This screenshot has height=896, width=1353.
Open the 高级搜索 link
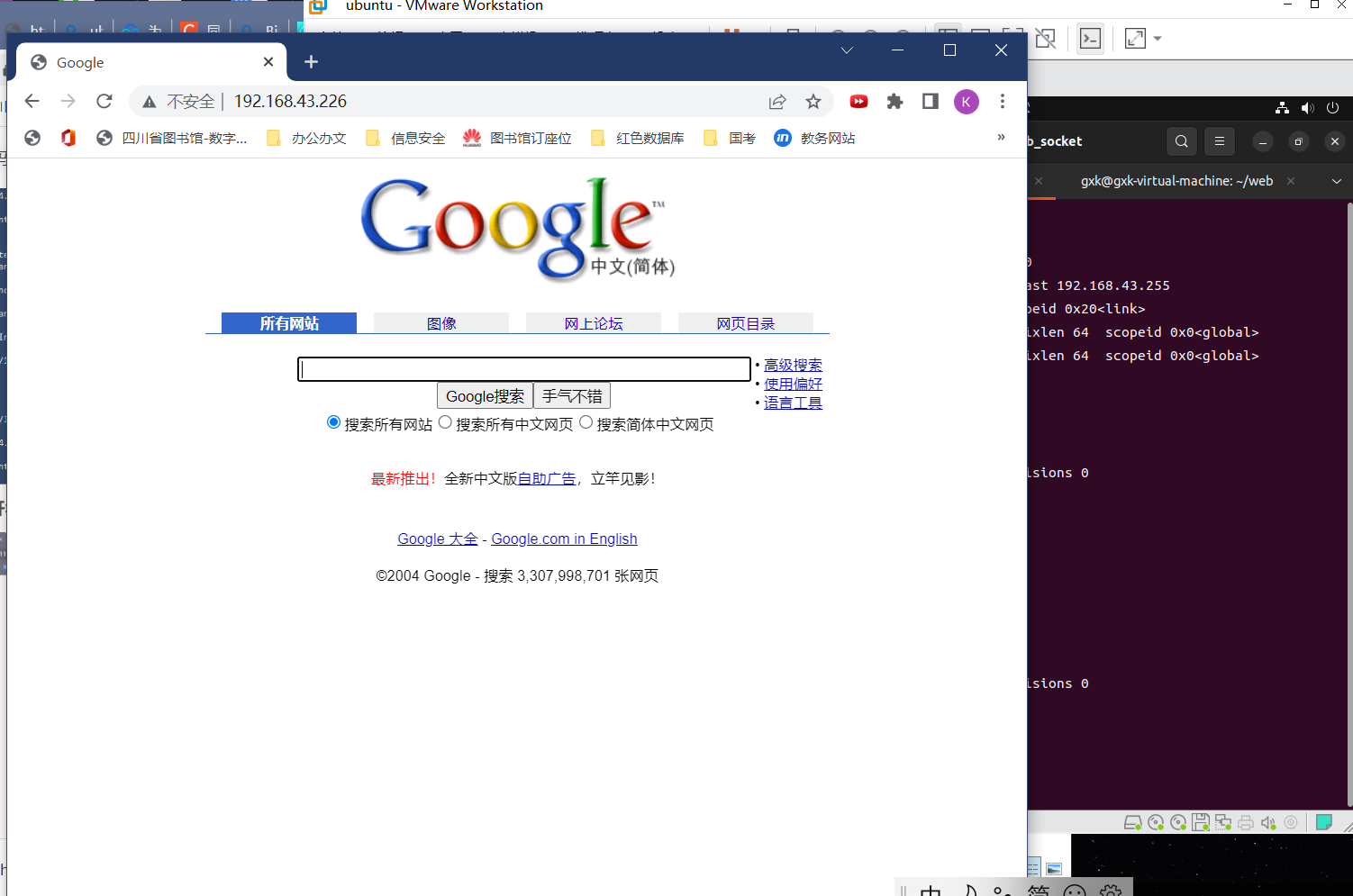(x=793, y=365)
